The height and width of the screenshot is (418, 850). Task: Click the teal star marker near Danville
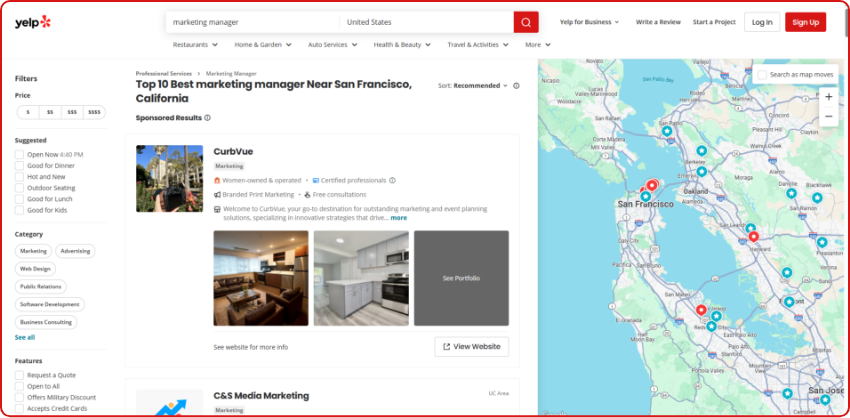click(x=791, y=193)
